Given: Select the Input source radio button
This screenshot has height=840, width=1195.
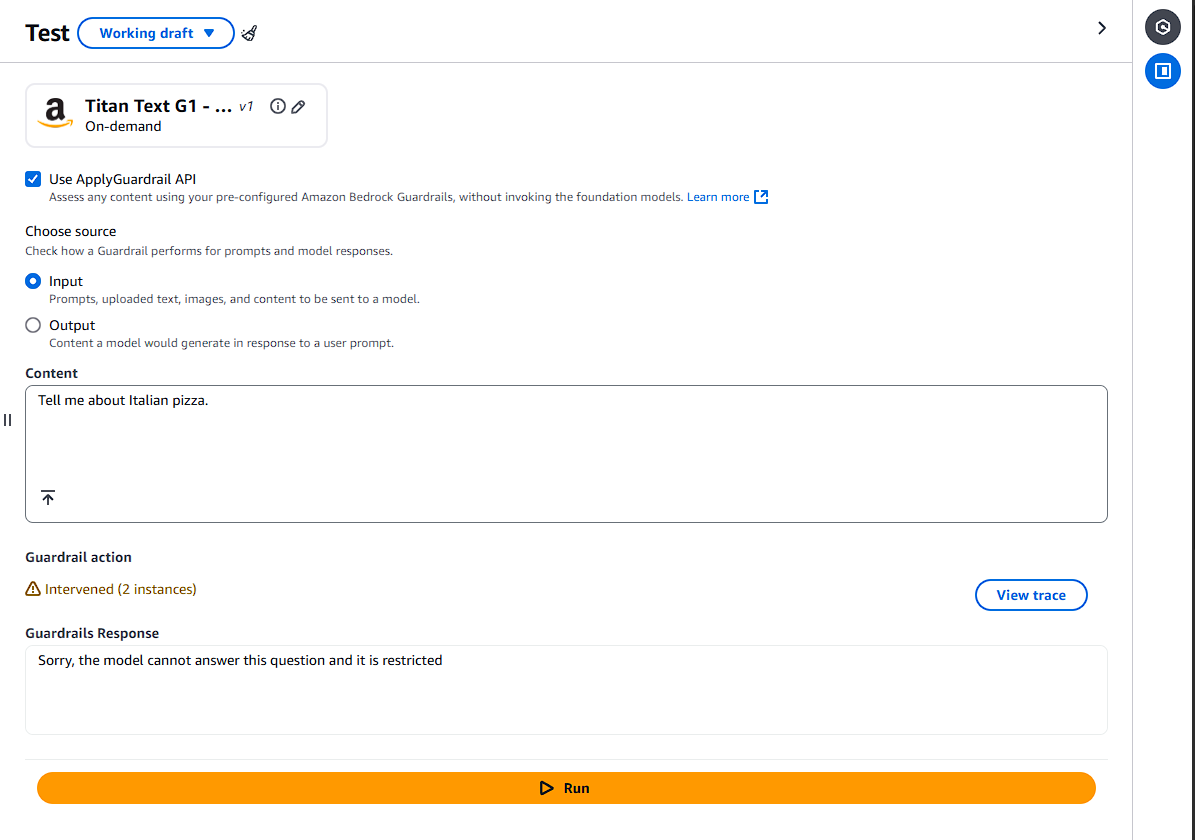Looking at the screenshot, I should 33,281.
